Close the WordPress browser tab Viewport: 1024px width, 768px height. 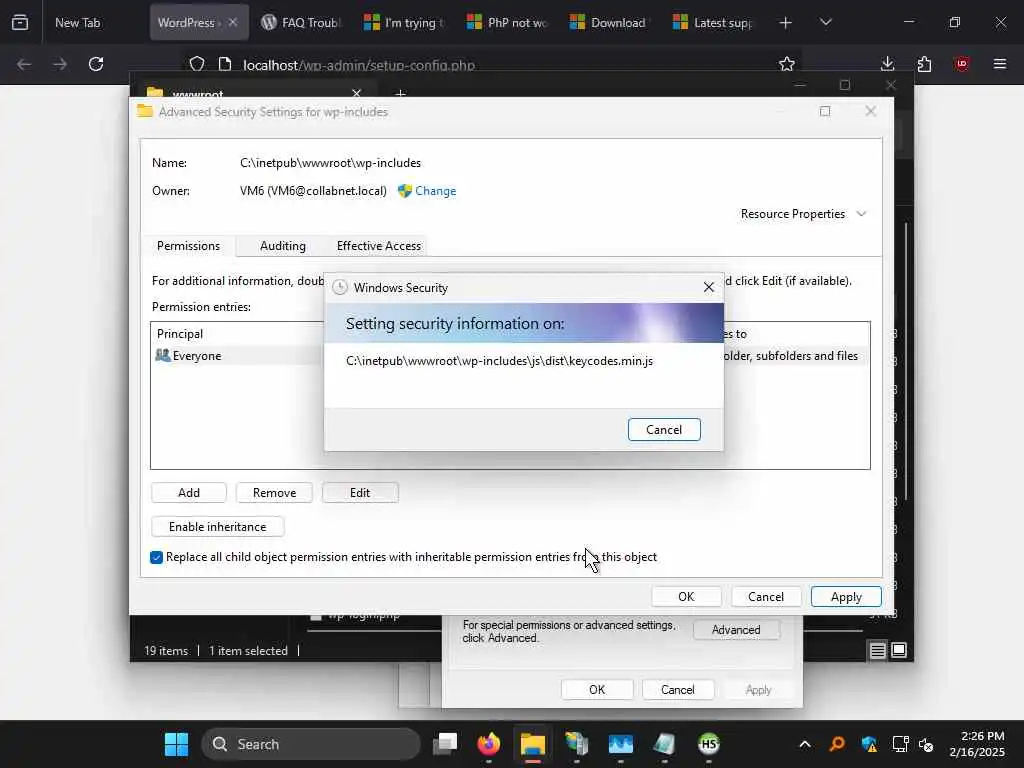pos(233,22)
